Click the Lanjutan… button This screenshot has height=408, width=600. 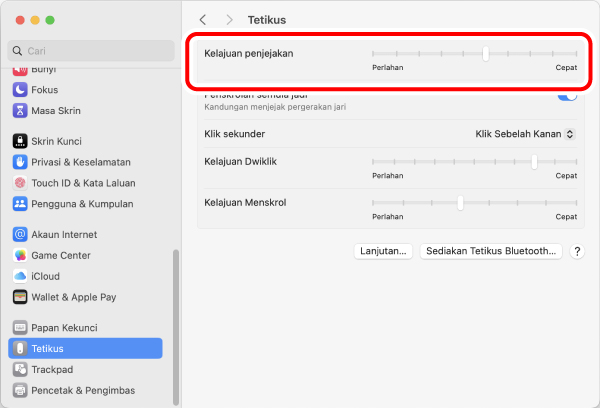pyautogui.click(x=383, y=251)
